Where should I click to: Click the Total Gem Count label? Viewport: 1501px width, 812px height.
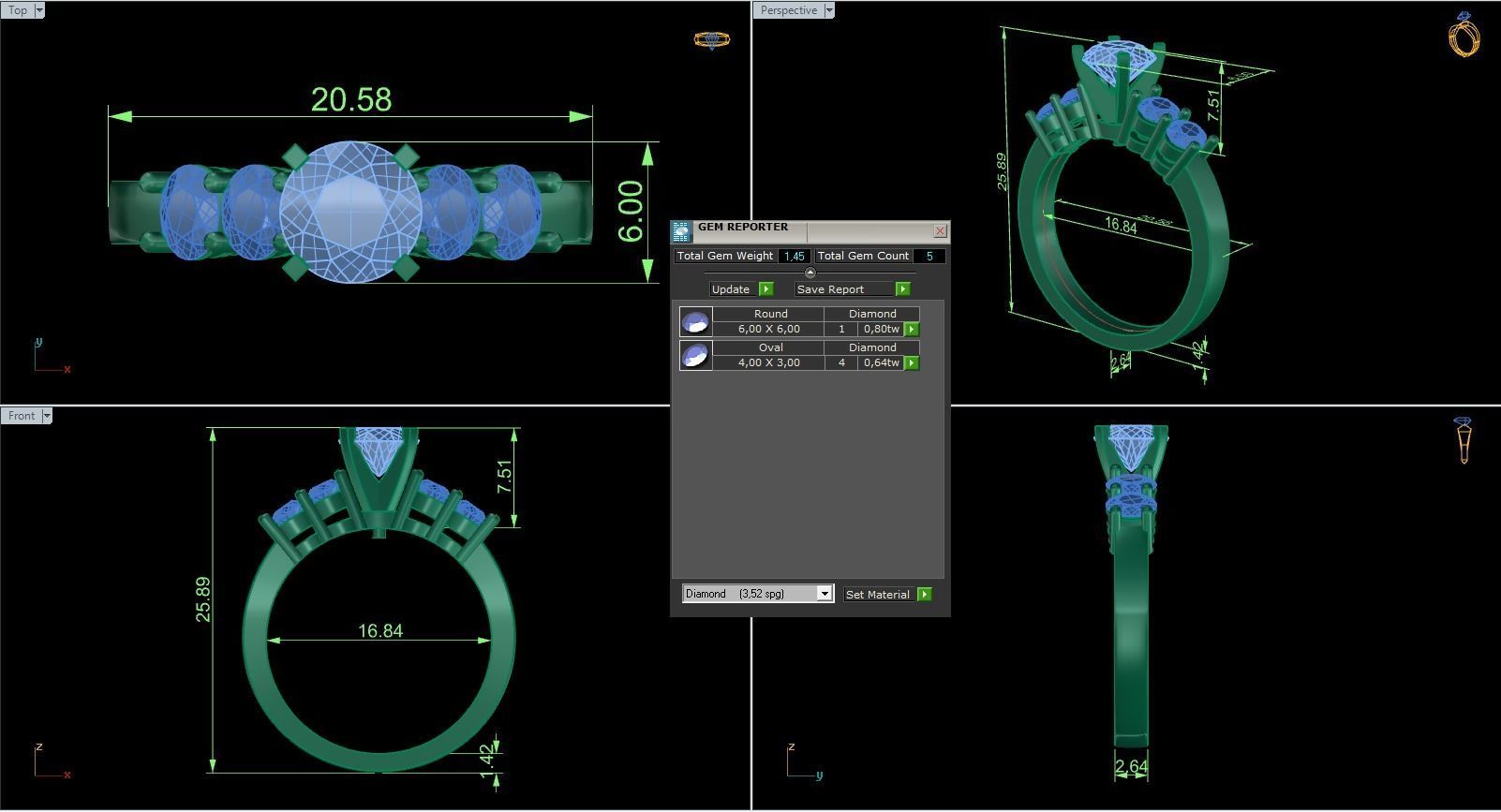tap(863, 256)
